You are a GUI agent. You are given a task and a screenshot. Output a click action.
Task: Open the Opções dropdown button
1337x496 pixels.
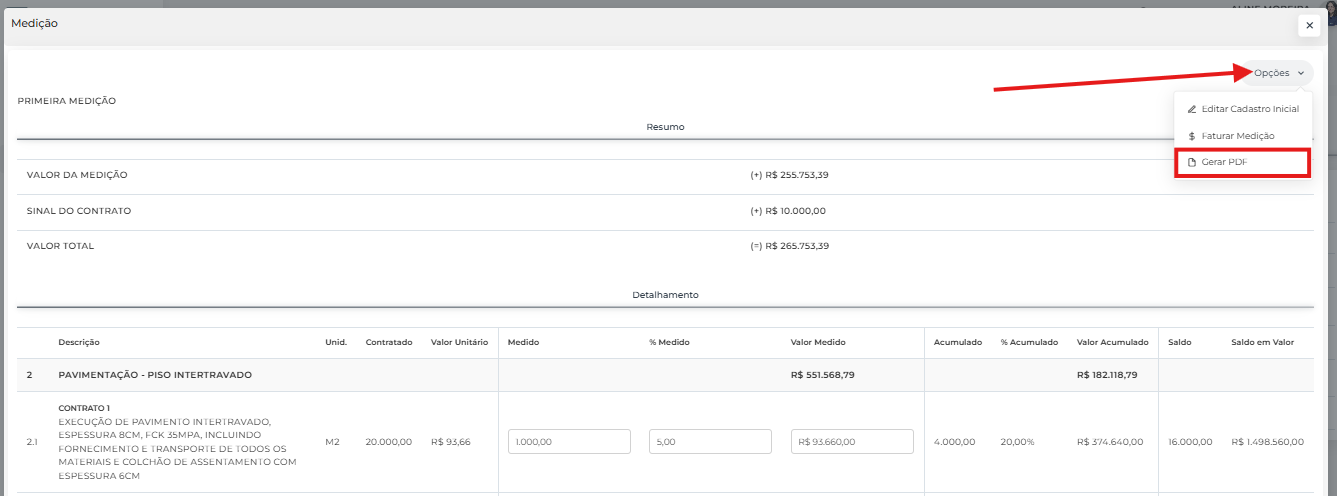point(1277,73)
